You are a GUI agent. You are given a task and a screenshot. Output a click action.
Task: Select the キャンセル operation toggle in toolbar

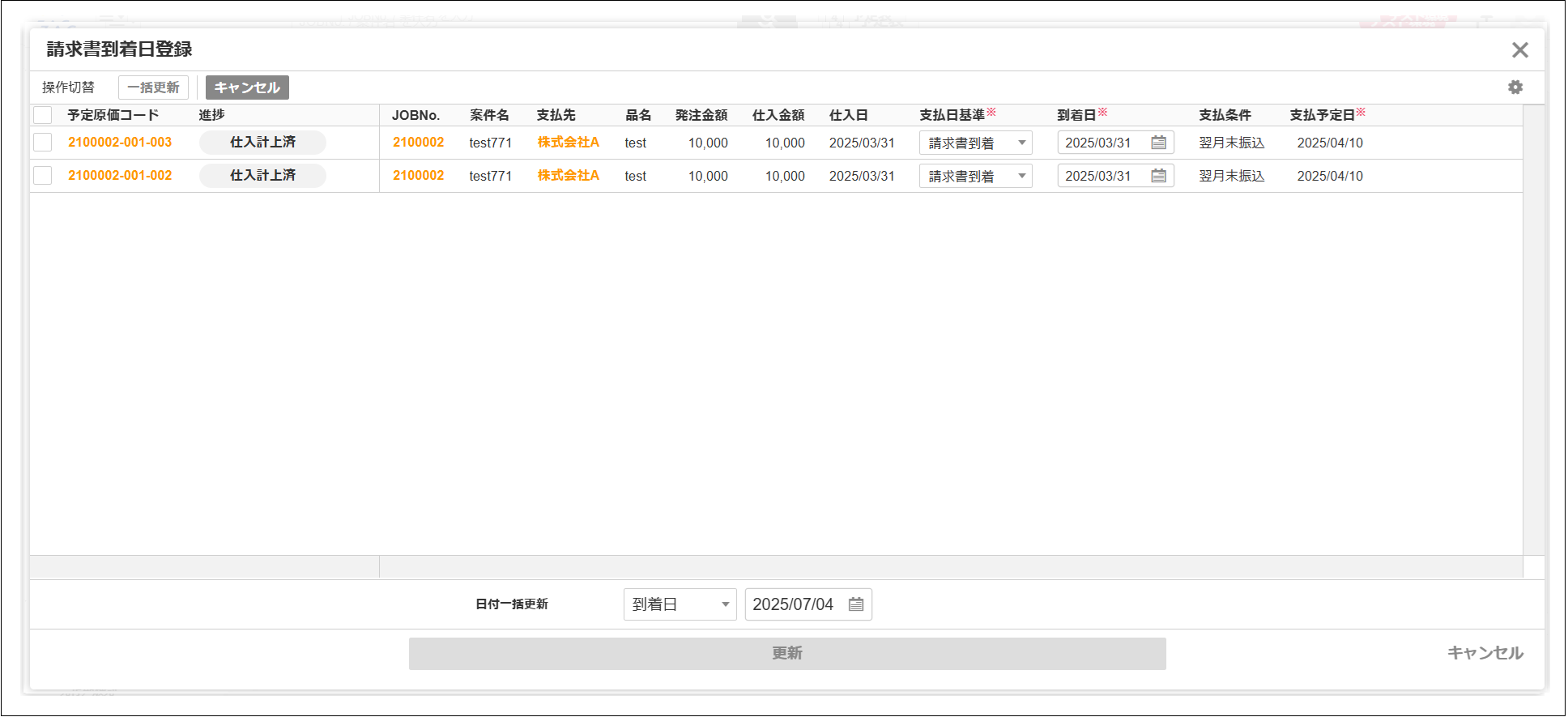point(247,87)
